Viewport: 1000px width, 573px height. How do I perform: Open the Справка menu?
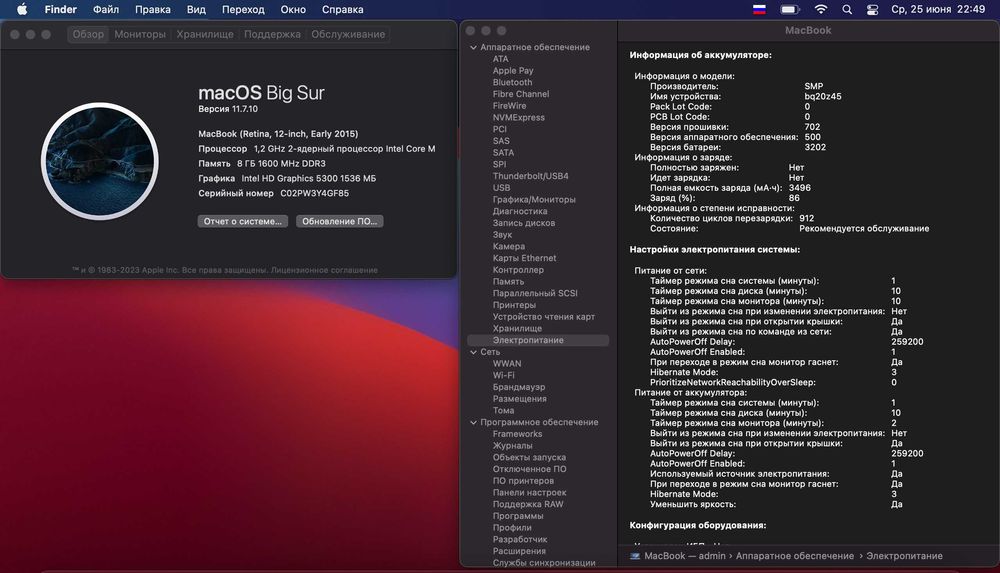pyautogui.click(x=342, y=10)
